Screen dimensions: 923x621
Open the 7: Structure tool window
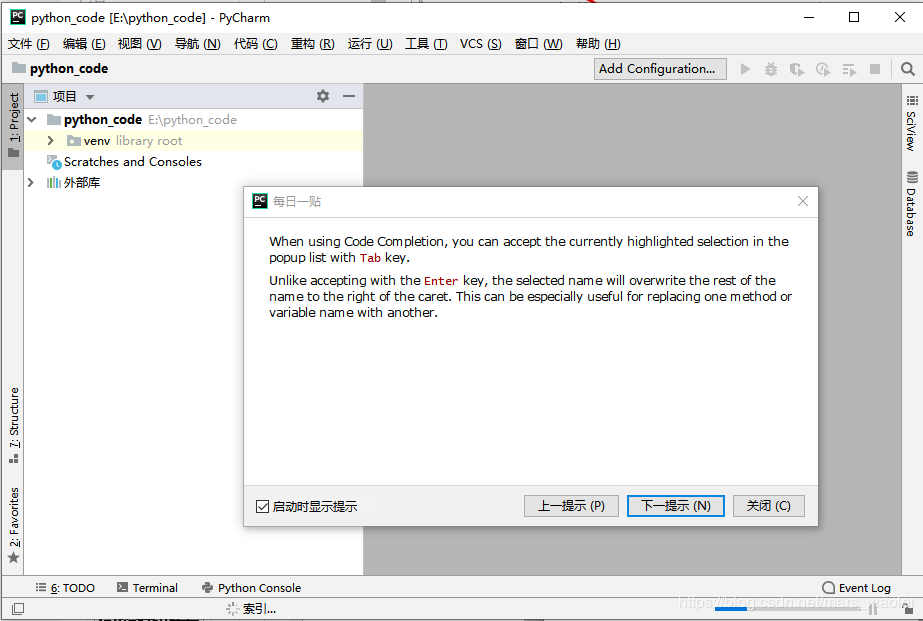tap(14, 424)
